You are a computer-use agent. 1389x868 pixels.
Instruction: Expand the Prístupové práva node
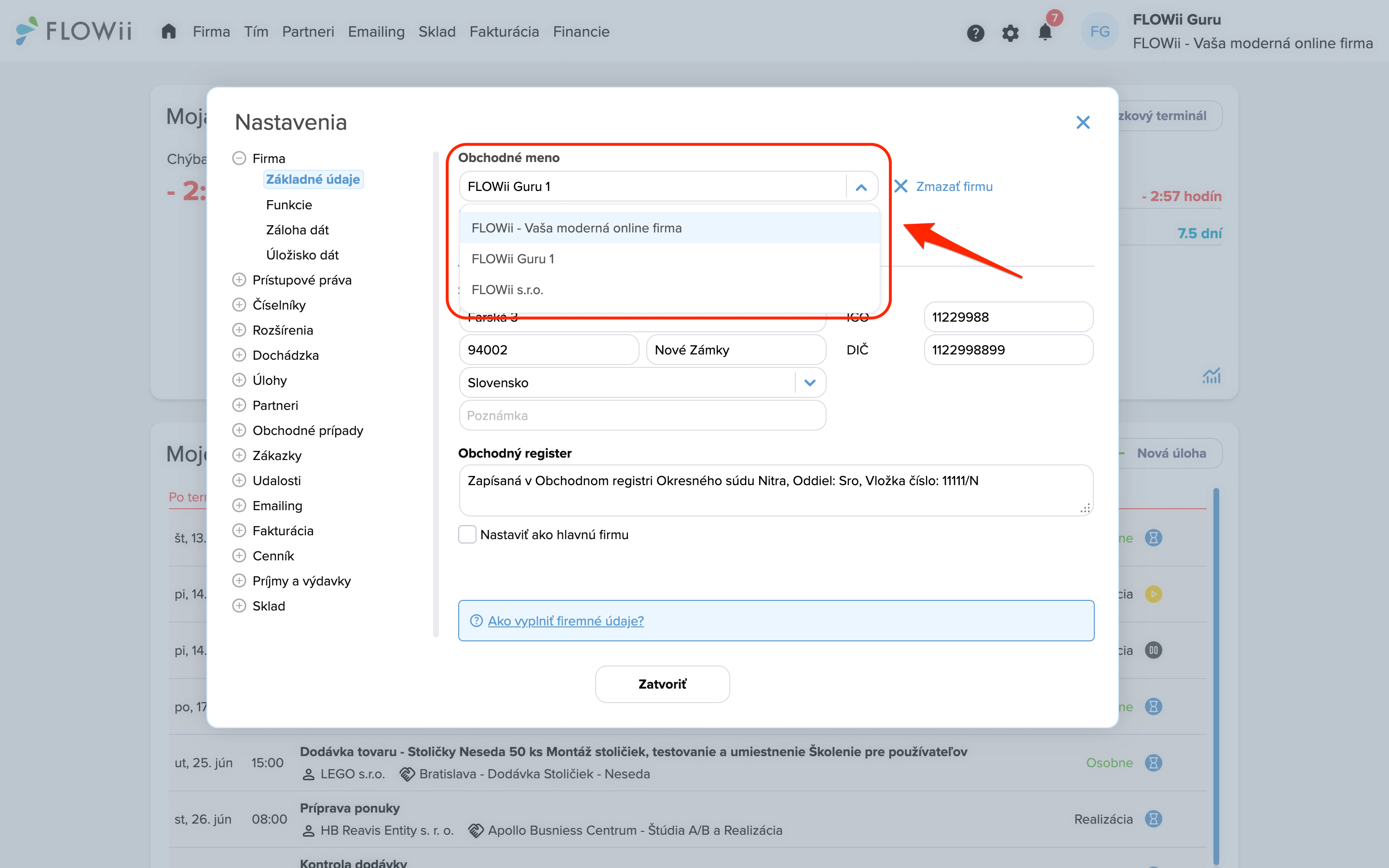[239, 280]
